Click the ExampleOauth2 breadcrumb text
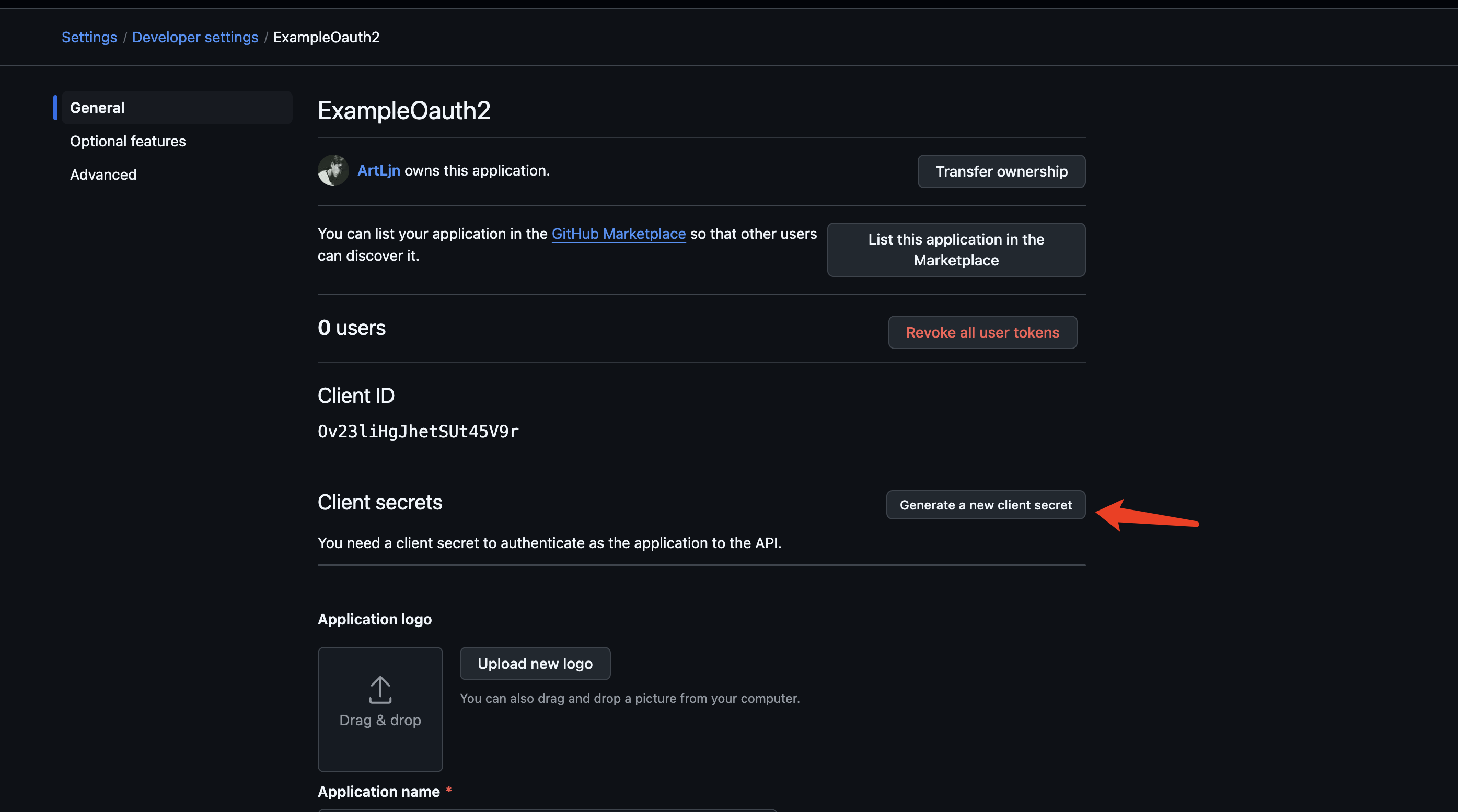The image size is (1458, 812). 326,37
